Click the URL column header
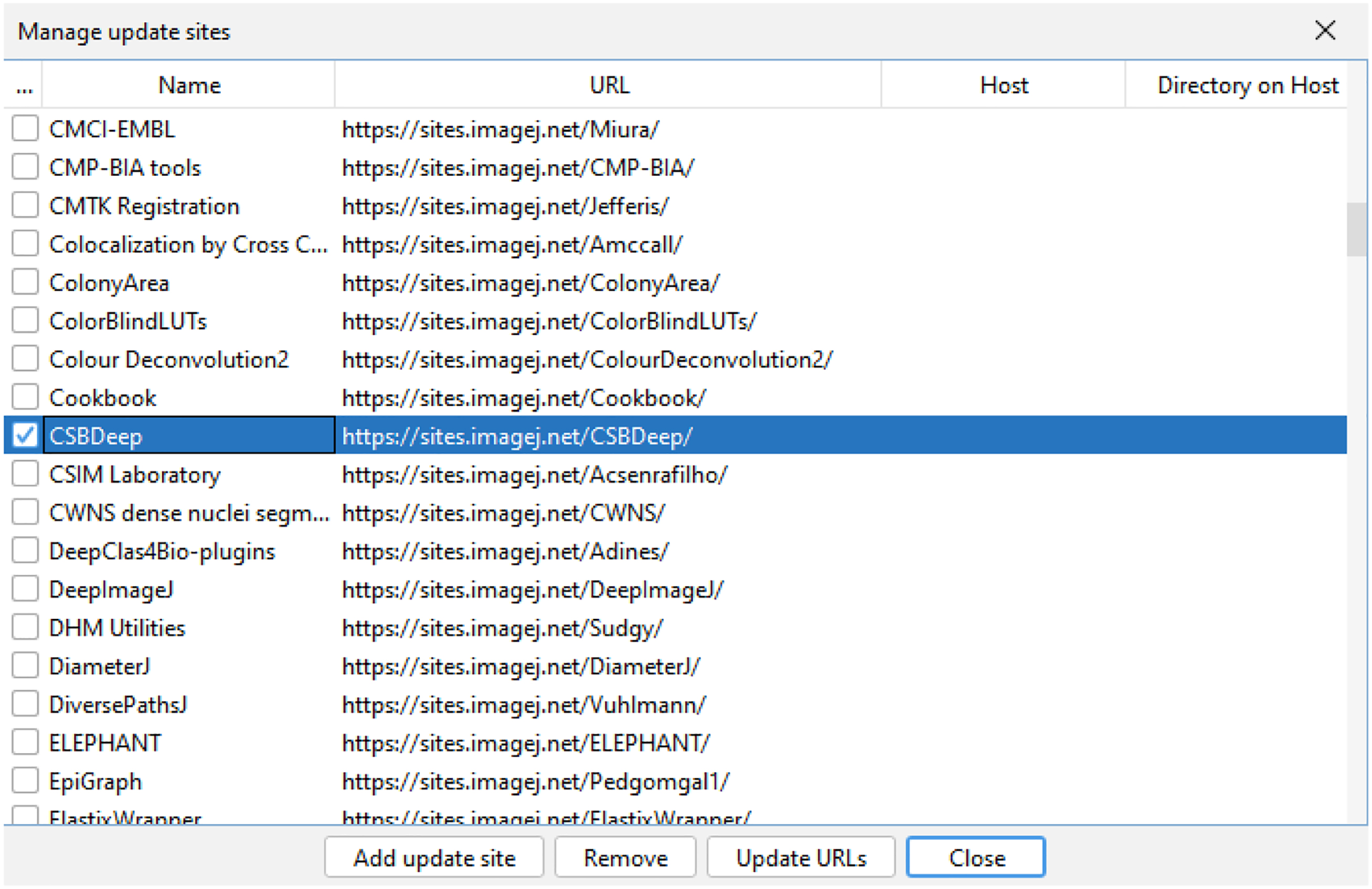Image resolution: width=1372 pixels, height=889 pixels. pos(608,86)
